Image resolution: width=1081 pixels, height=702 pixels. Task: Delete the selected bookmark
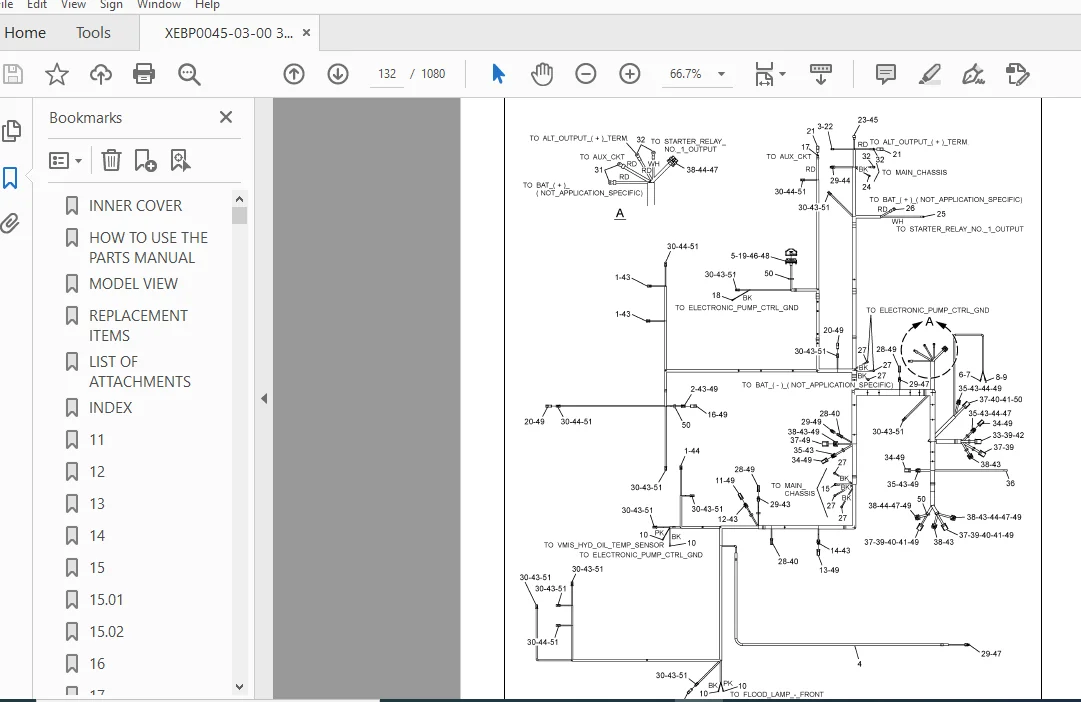(111, 161)
